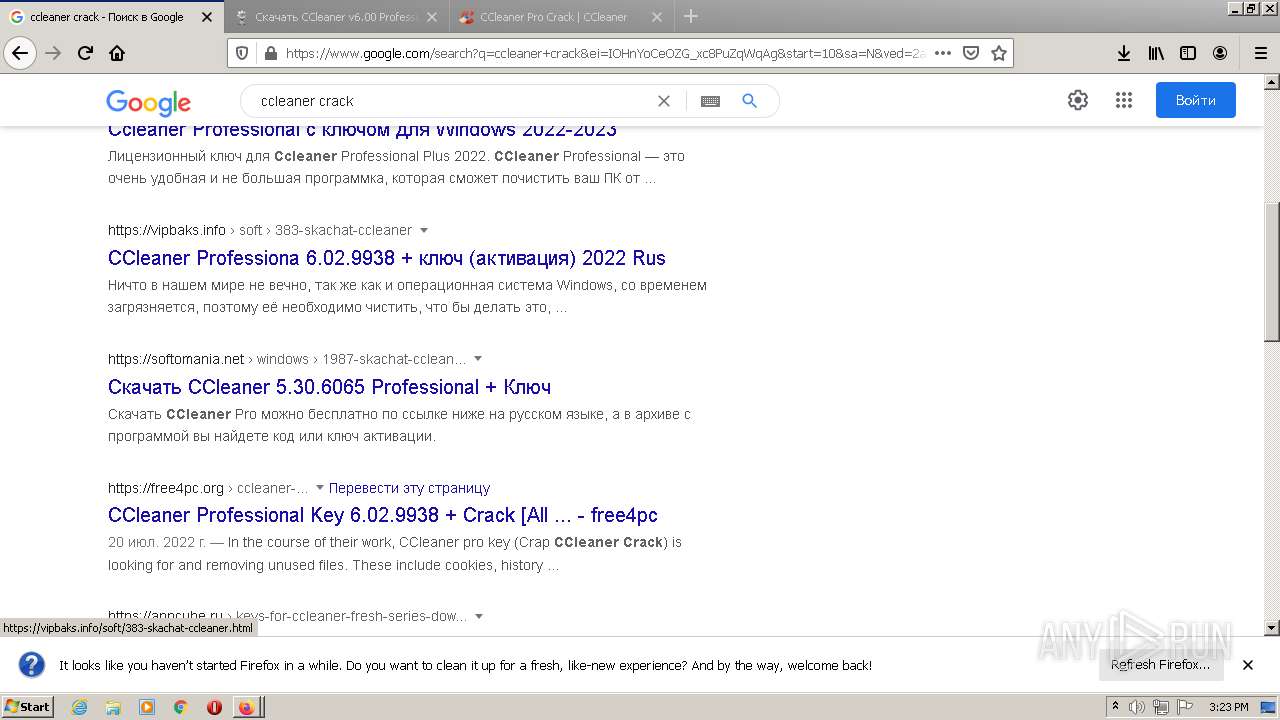Open volume control in system tray
Screen dimensions: 1280x720
[x=1136, y=707]
